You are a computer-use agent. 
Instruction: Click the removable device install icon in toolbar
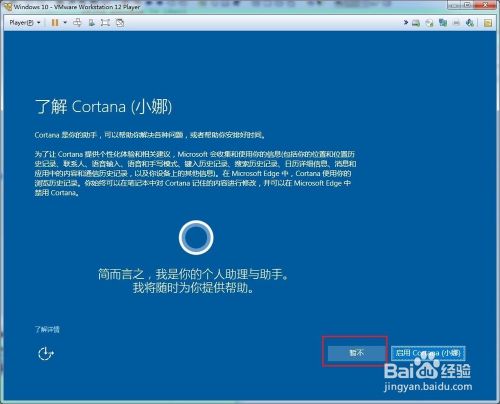(x=91, y=23)
